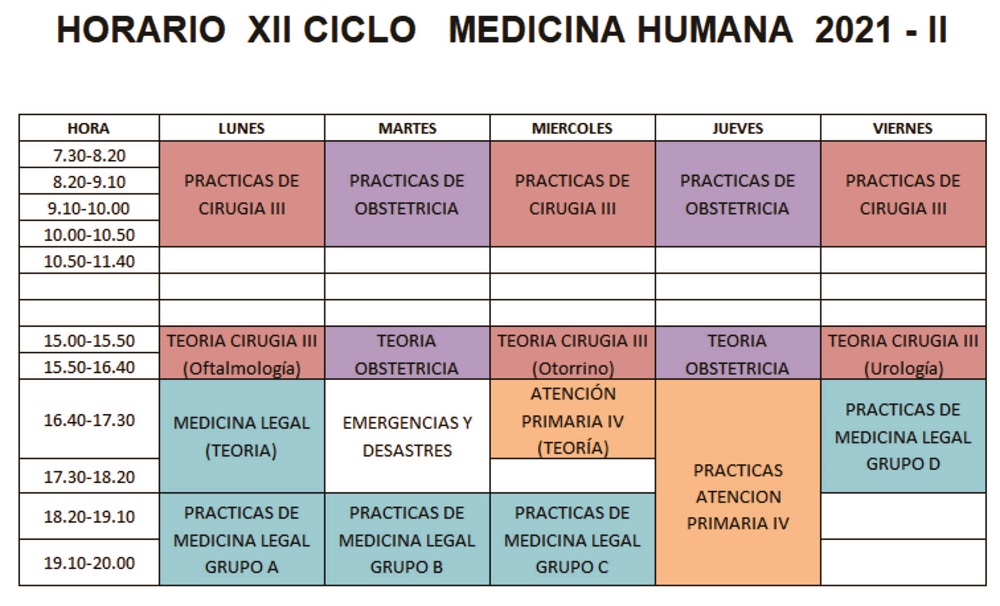1000x606 pixels.
Task: Click the Monday Practicas de Cirugia III block
Action: (242, 194)
